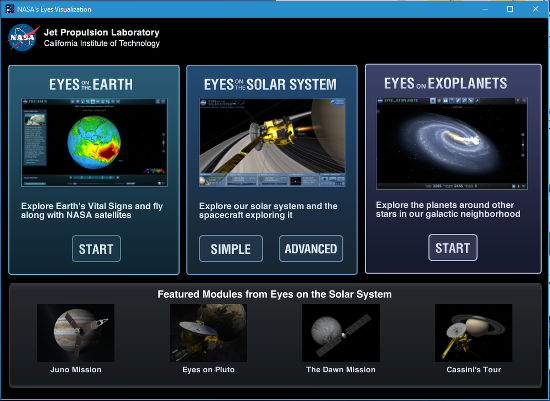Open The Dawn Mission thumbnail
This screenshot has height=401, width=550.
[341, 333]
